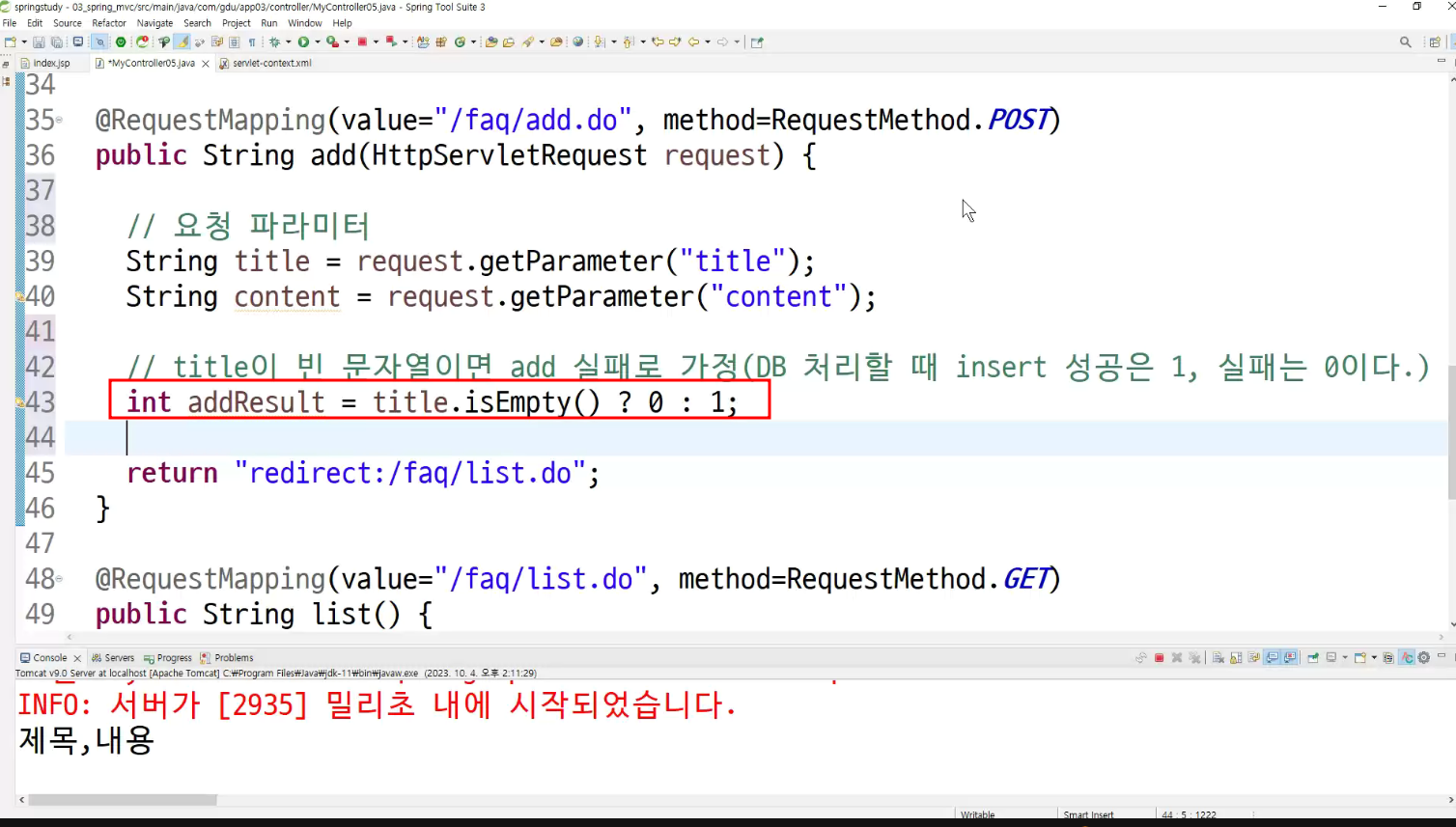Click the red Stop toolbar icon

tap(363, 41)
